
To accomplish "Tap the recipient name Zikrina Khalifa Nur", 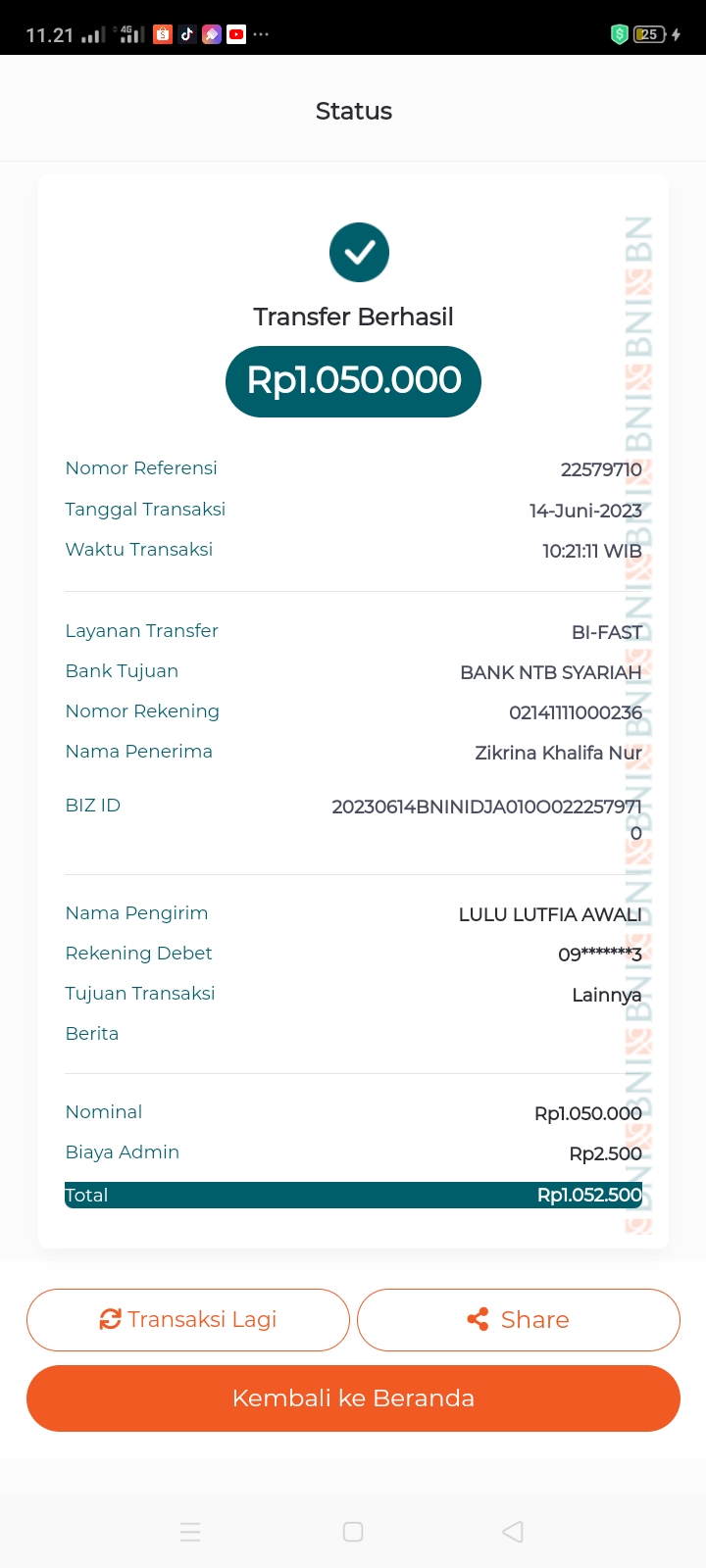I will click(558, 754).
